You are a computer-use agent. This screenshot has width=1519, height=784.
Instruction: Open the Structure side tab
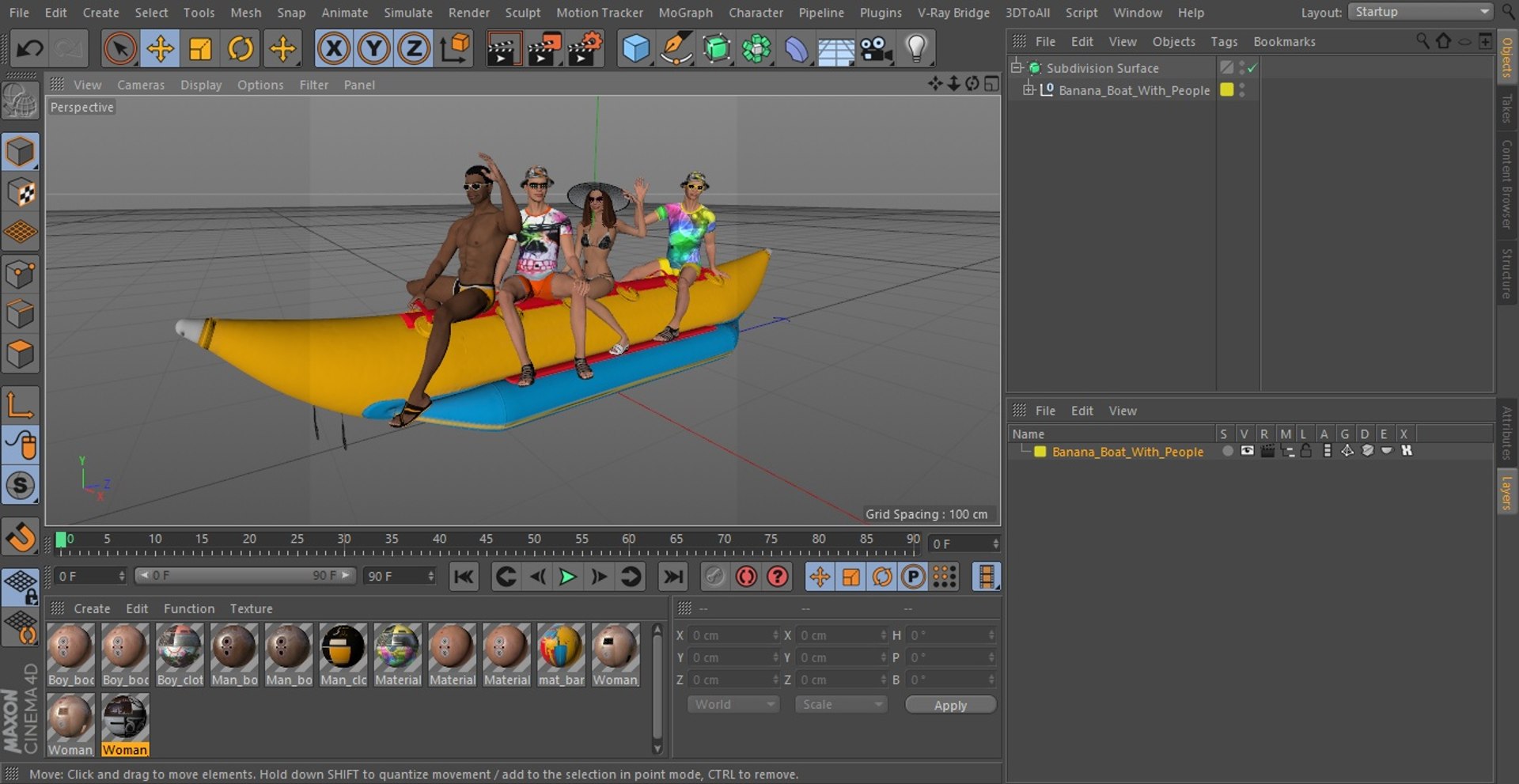(x=1506, y=274)
